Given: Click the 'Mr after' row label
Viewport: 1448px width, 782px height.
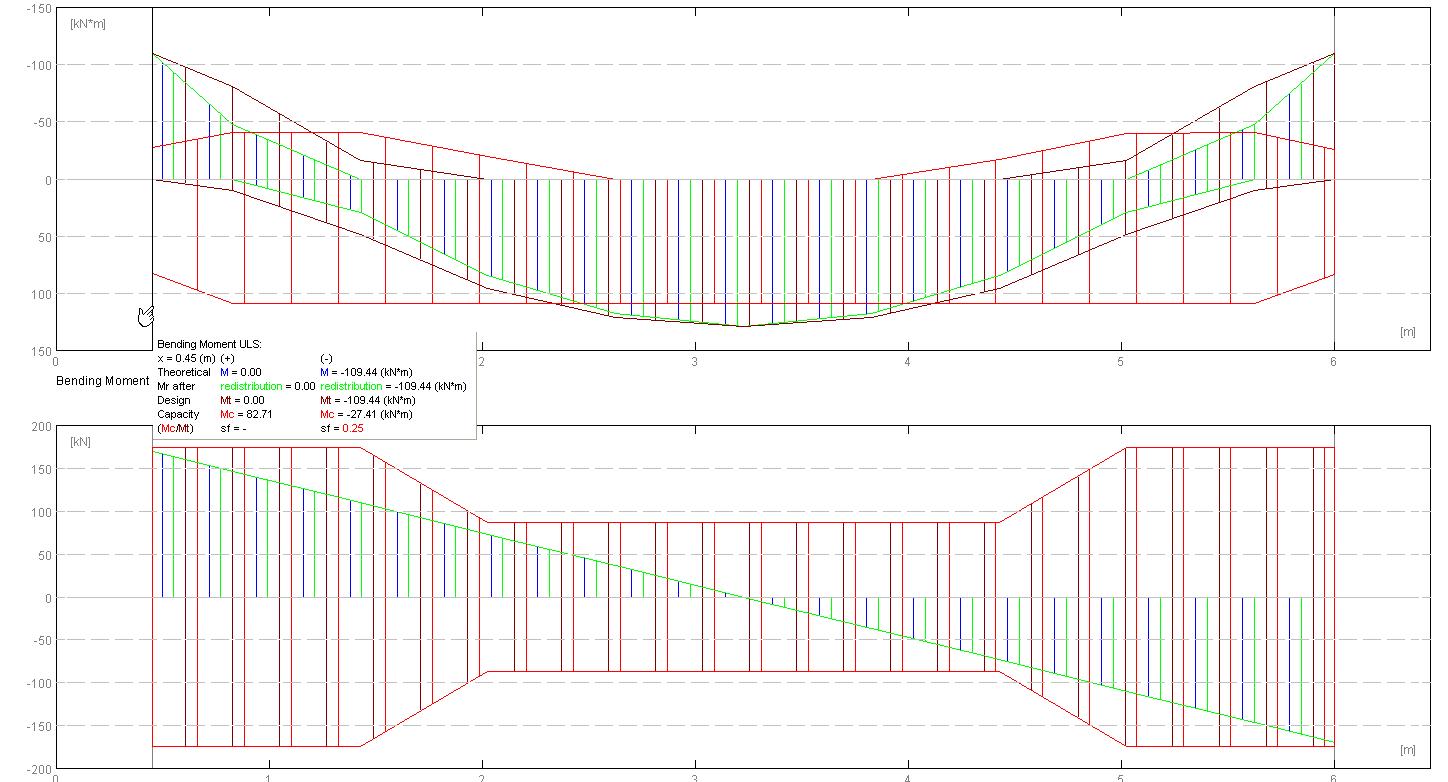Looking at the screenshot, I should click(176, 386).
